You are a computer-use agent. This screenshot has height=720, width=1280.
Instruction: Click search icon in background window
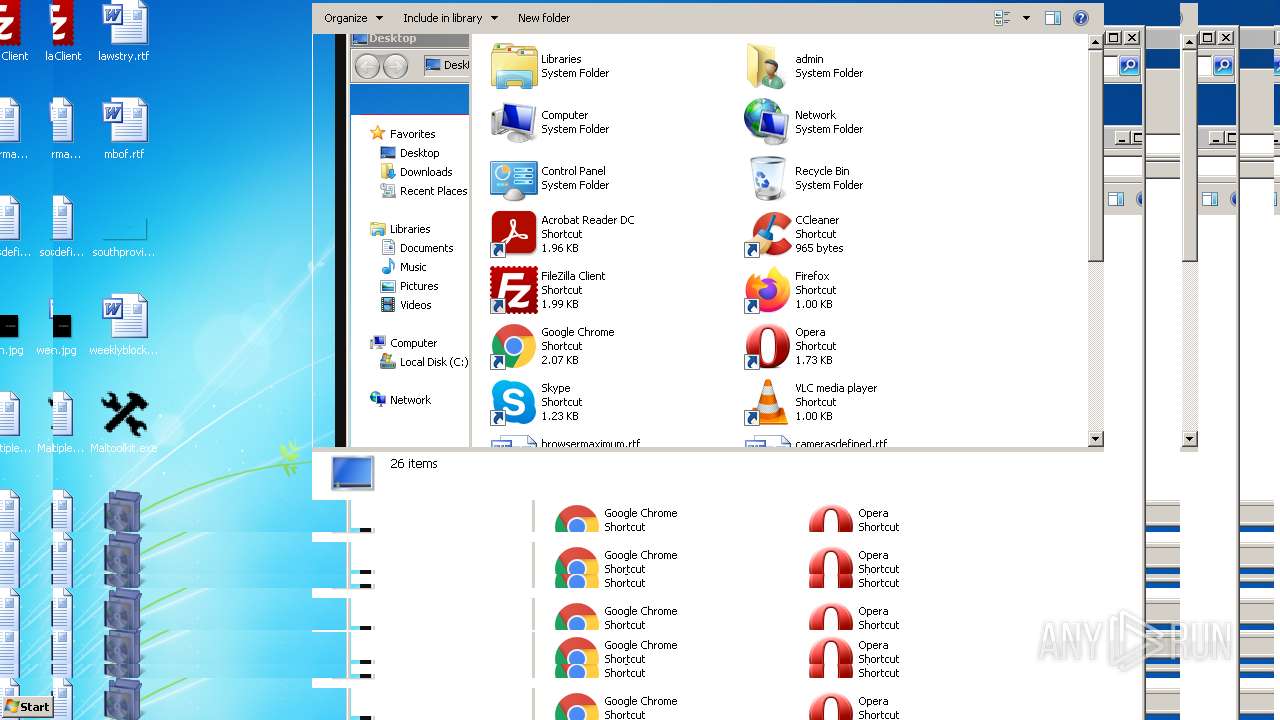(x=1128, y=66)
